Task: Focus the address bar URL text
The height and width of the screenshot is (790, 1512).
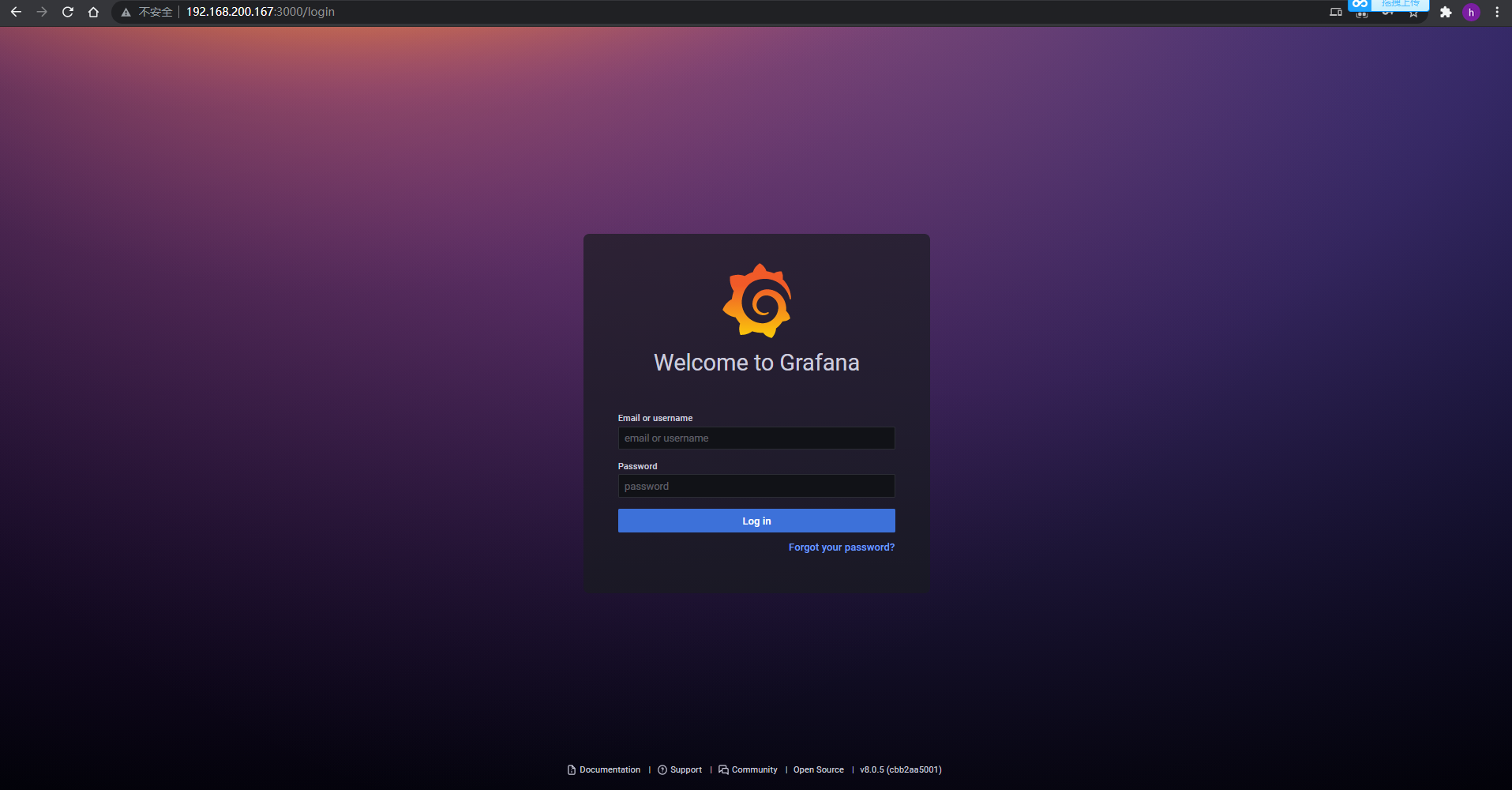Action: (261, 12)
